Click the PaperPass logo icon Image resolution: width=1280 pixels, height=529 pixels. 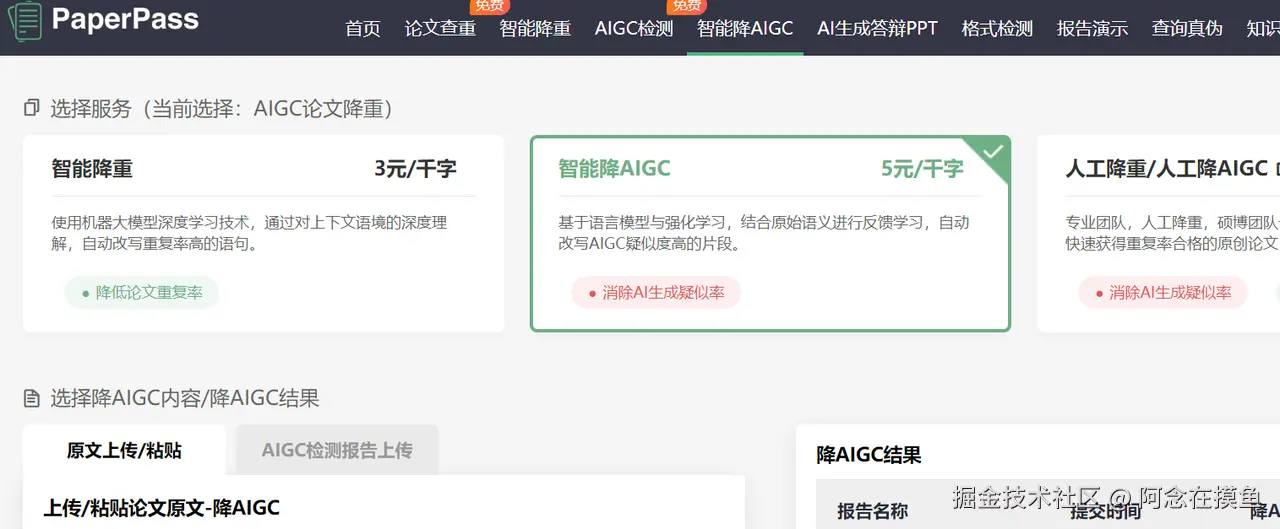click(24, 20)
